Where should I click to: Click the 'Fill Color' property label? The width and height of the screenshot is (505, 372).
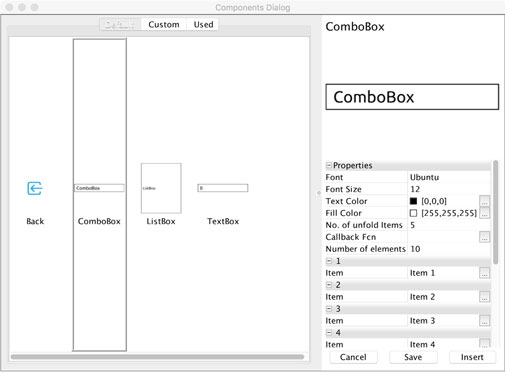pos(343,213)
